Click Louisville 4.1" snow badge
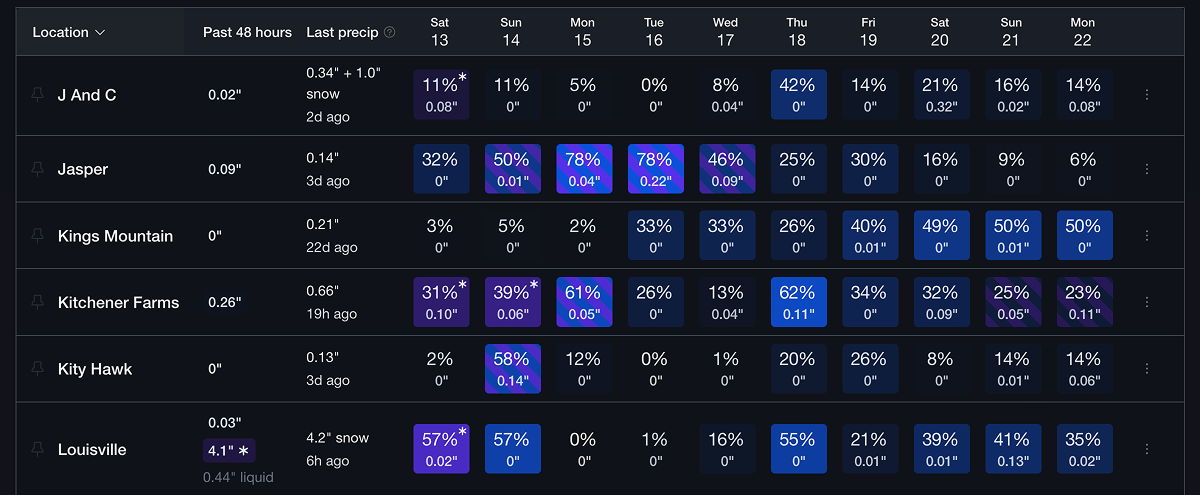The height and width of the screenshot is (495, 1200). pos(227,449)
